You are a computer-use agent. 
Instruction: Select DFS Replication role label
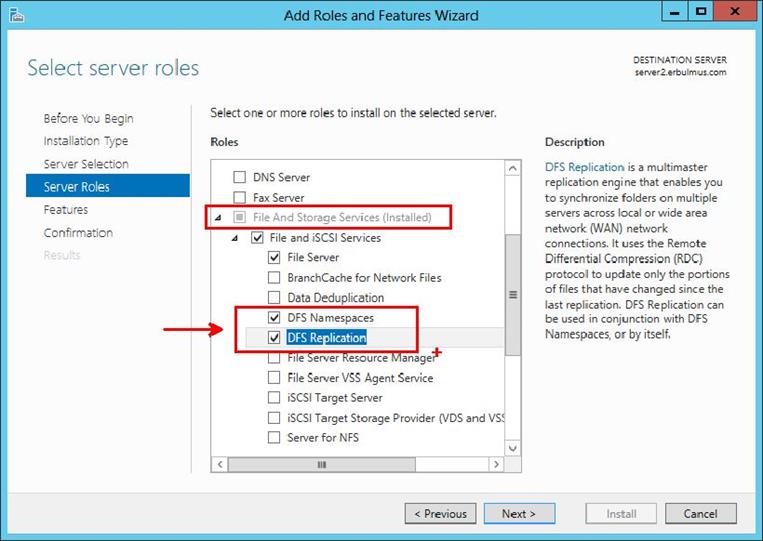[x=327, y=338]
